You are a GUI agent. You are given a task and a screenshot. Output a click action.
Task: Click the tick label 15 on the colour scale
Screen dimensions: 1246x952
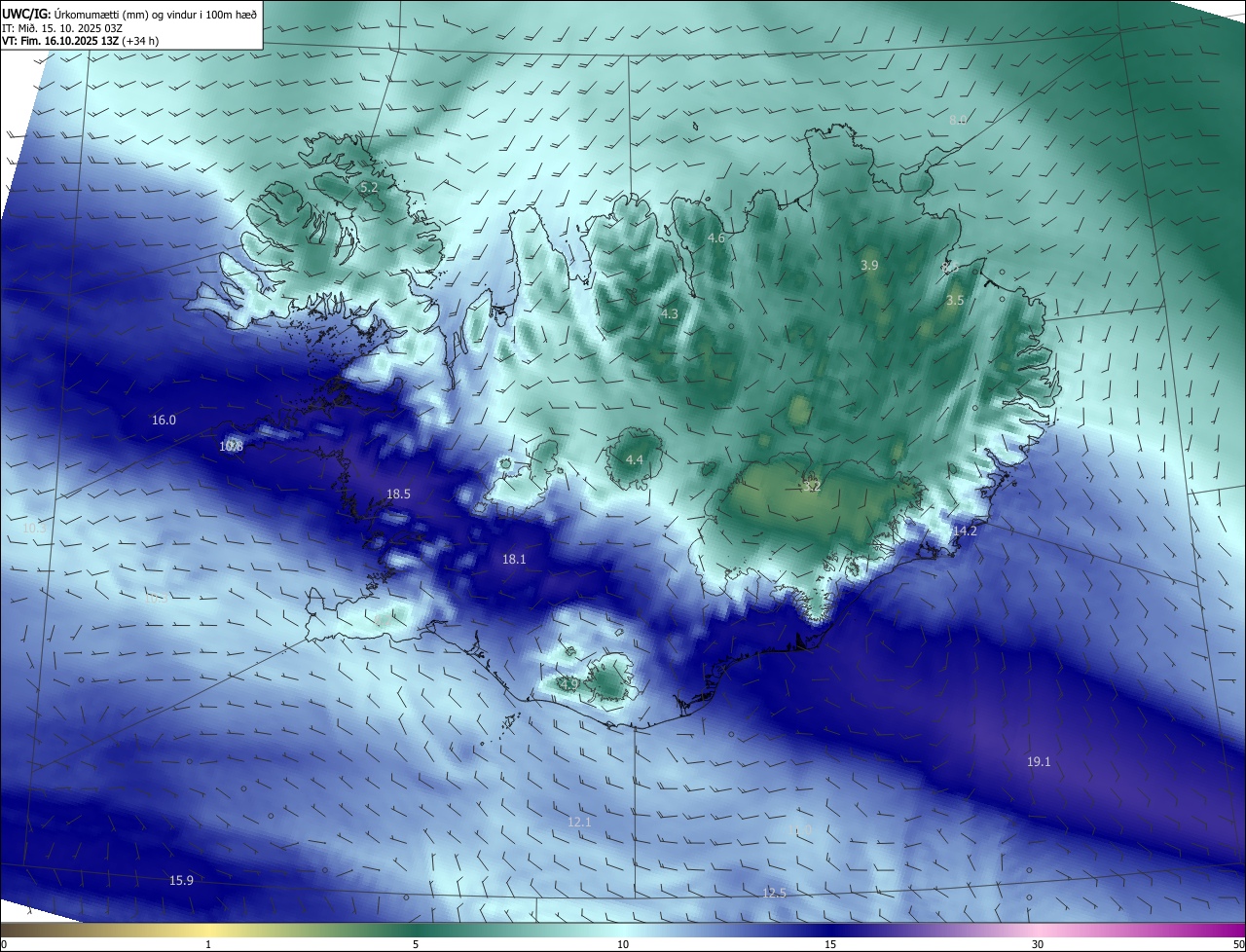click(x=830, y=944)
